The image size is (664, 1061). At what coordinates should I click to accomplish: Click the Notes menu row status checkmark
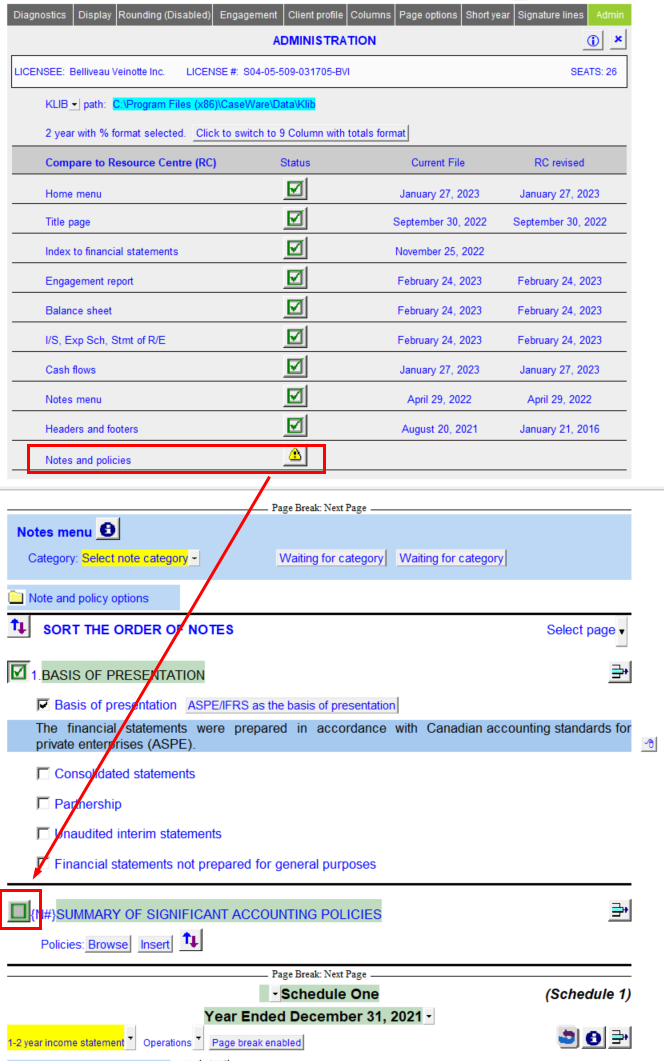(295, 397)
